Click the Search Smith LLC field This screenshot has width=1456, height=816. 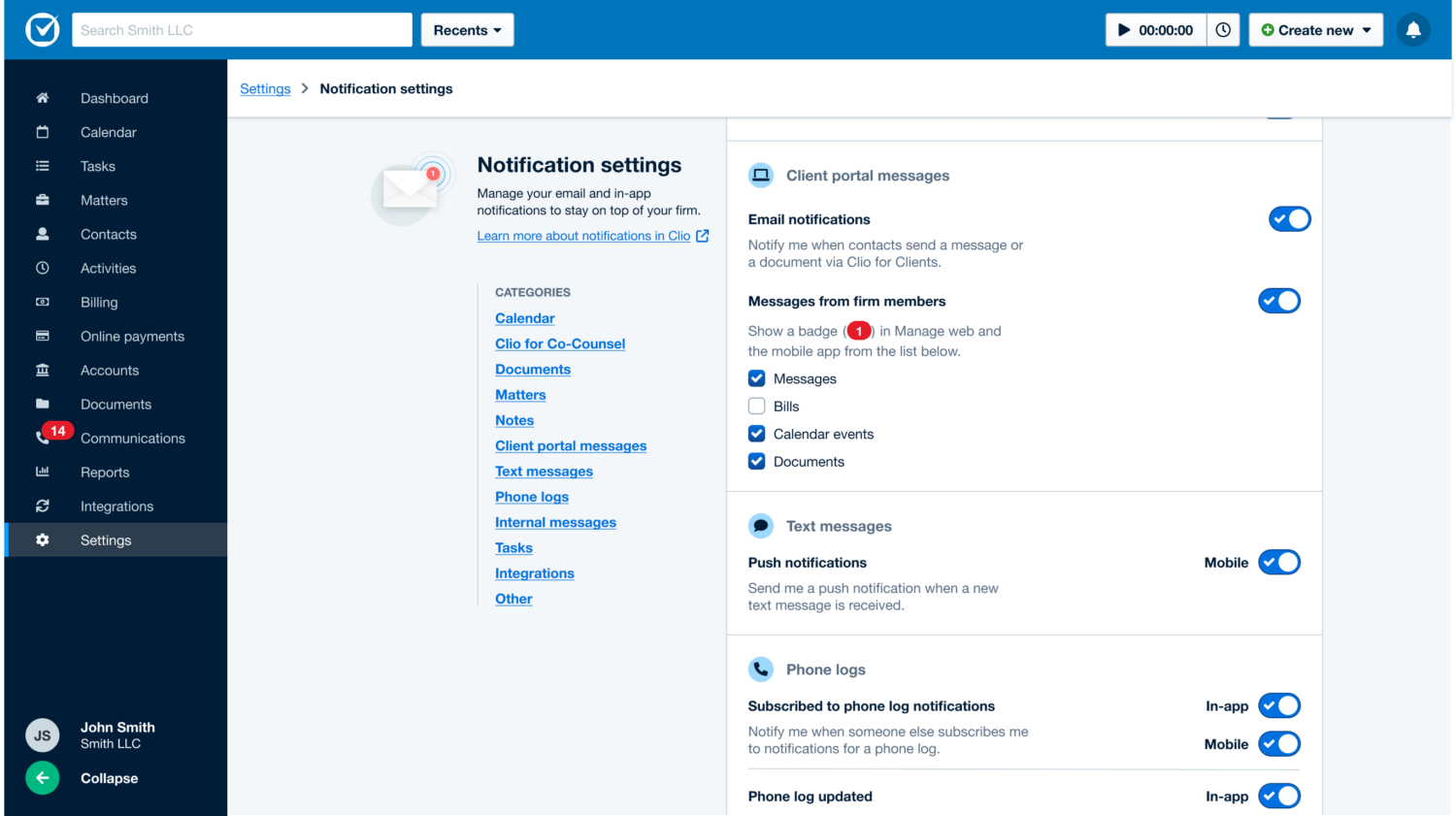tap(242, 30)
